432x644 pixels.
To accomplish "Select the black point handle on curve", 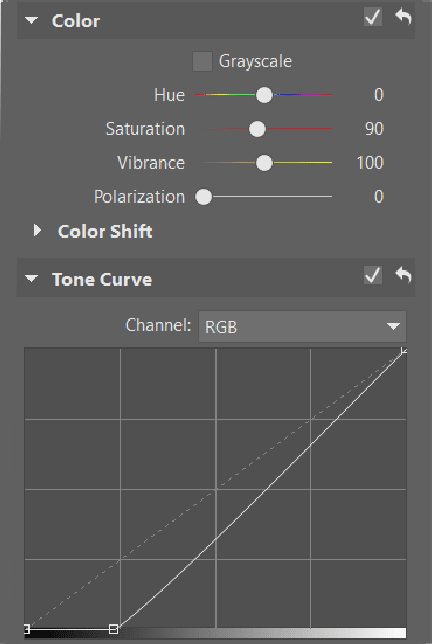I will pos(26,629).
